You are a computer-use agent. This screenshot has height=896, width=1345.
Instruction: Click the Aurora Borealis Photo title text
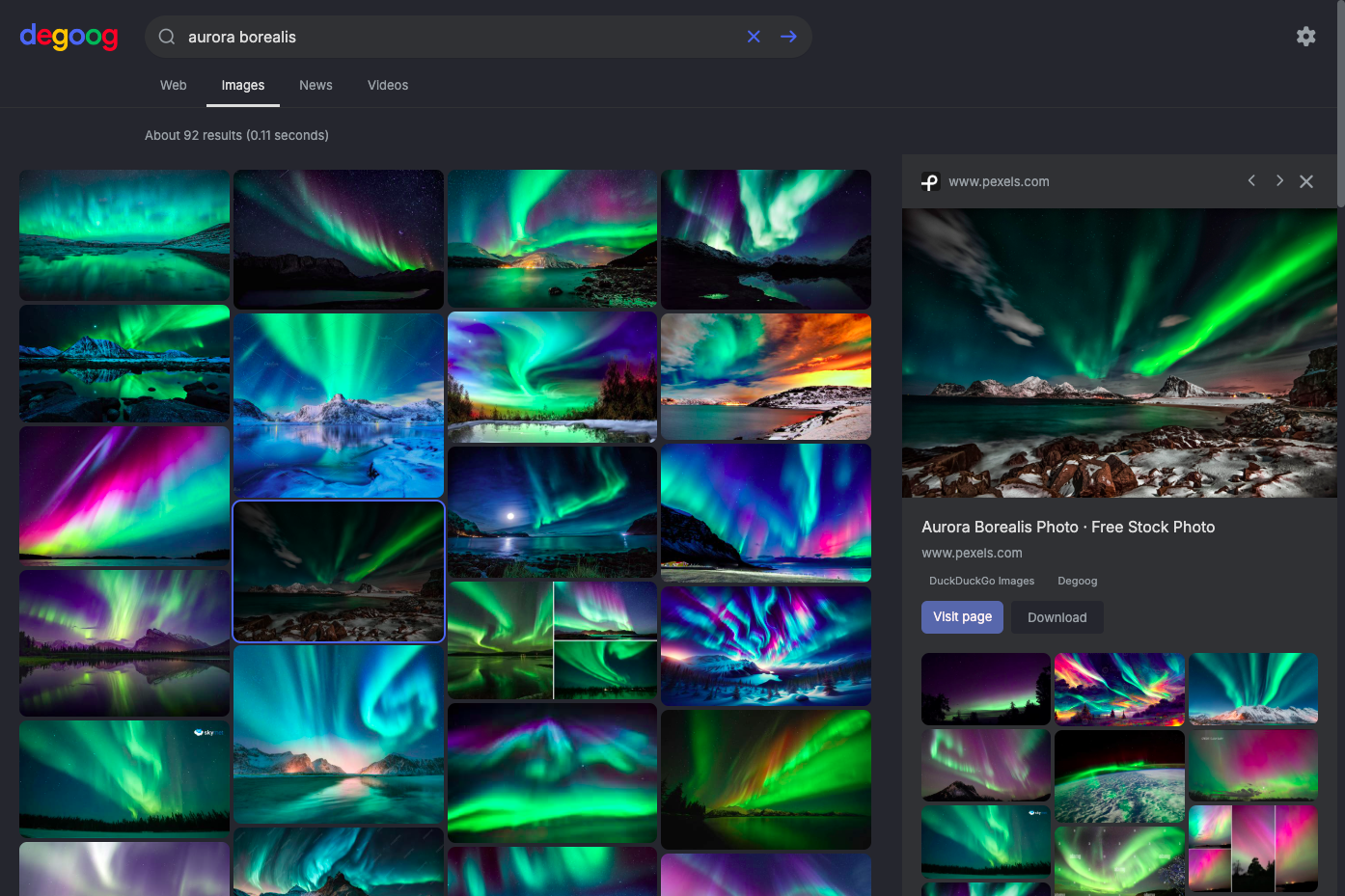1068,527
